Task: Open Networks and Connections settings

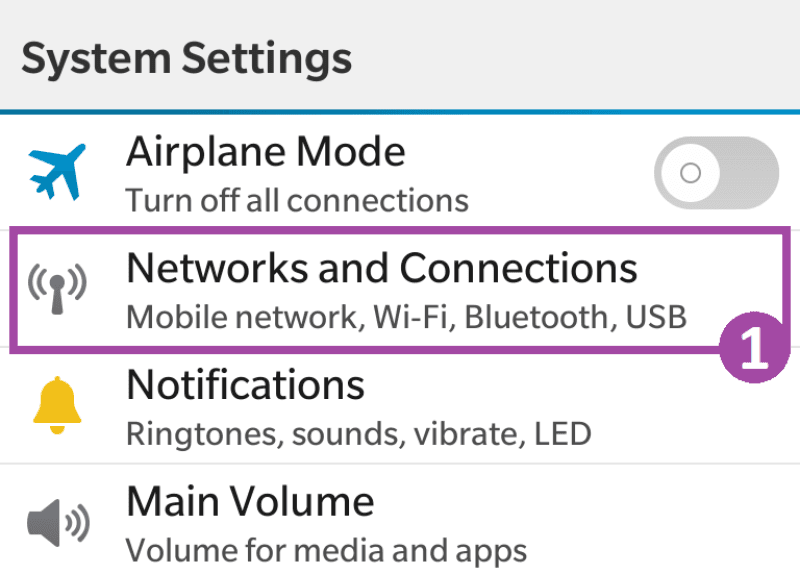Action: tap(382, 269)
